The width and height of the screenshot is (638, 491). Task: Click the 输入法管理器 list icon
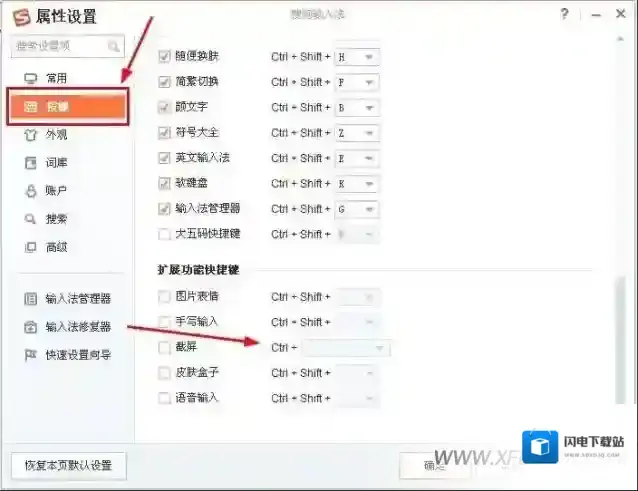pos(31,299)
